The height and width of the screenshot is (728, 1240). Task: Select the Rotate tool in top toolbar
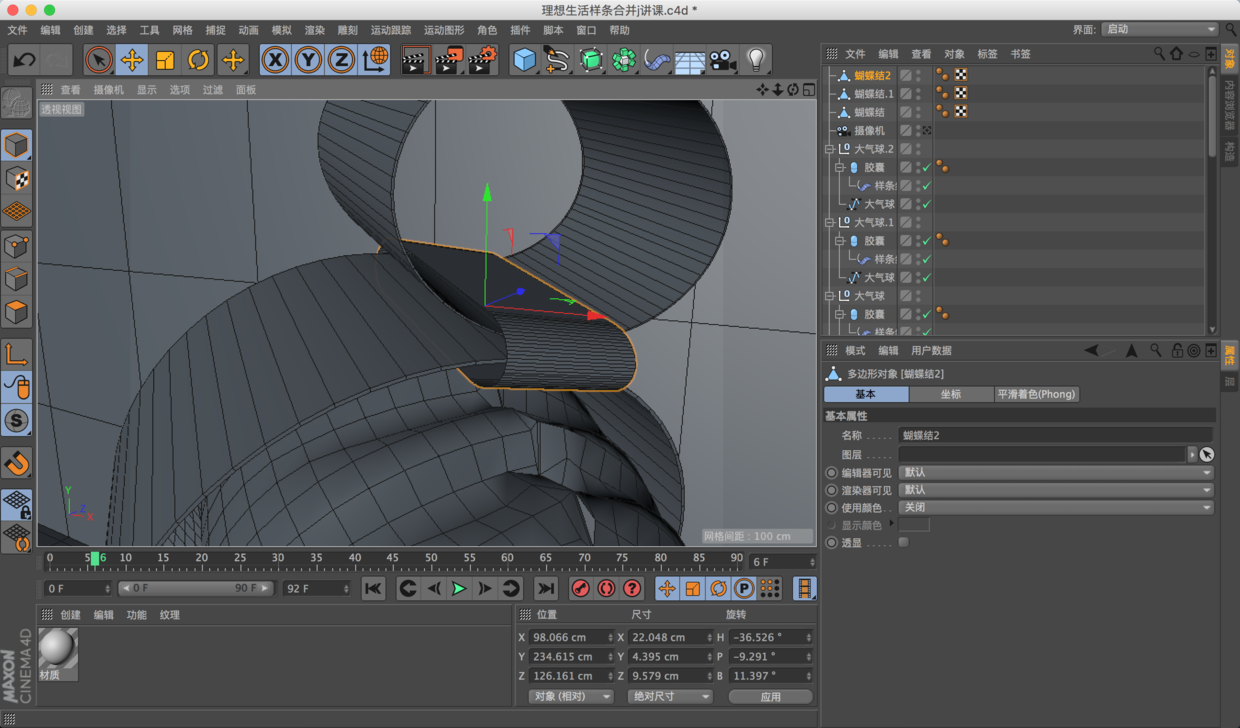click(x=198, y=61)
